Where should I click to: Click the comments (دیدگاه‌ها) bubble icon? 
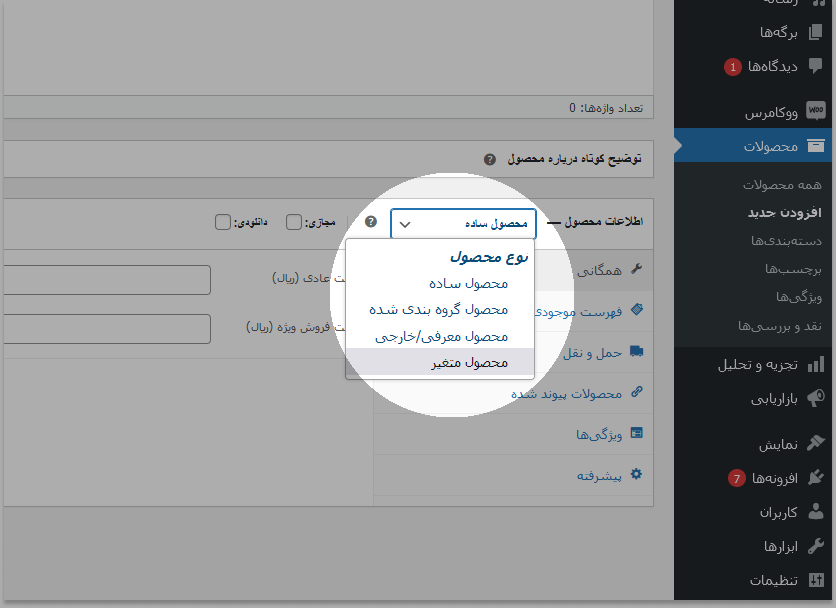tap(815, 67)
